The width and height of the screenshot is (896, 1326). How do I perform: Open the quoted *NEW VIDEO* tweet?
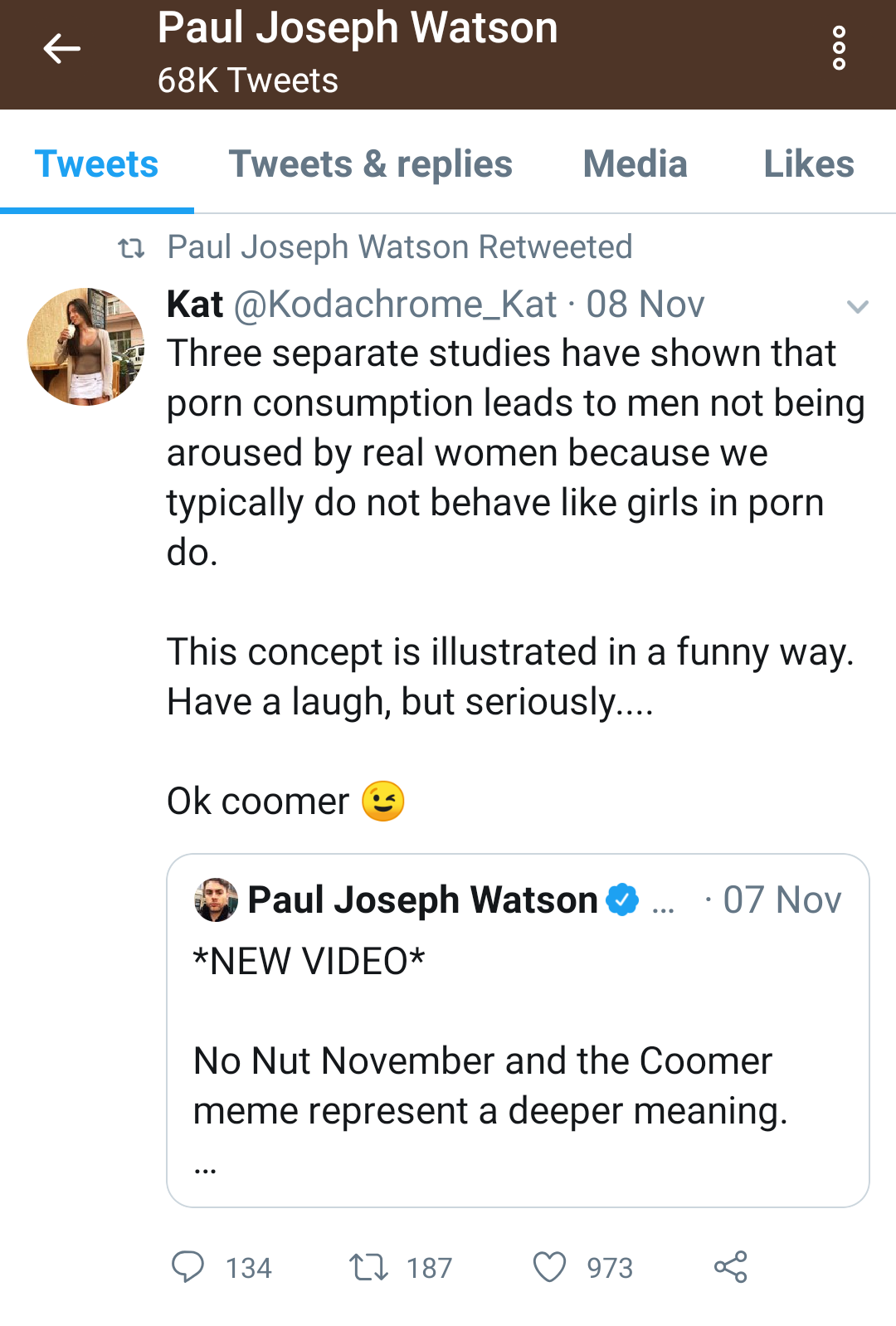[518, 1062]
